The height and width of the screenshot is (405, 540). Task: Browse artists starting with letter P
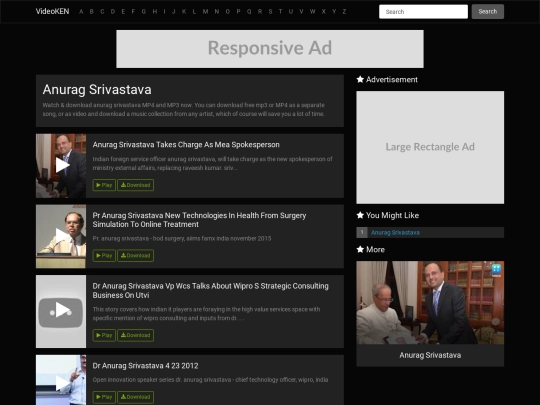pyautogui.click(x=238, y=12)
